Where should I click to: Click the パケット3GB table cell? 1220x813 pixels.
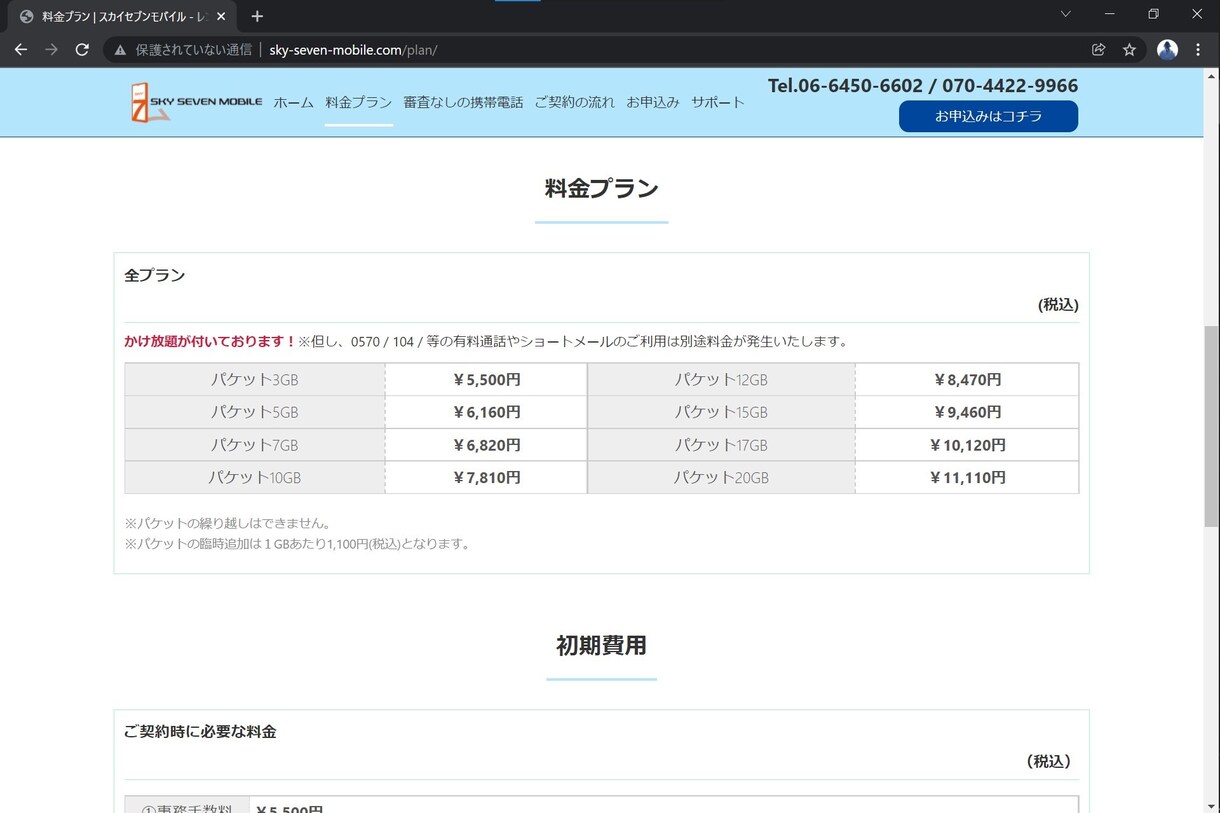[255, 380]
